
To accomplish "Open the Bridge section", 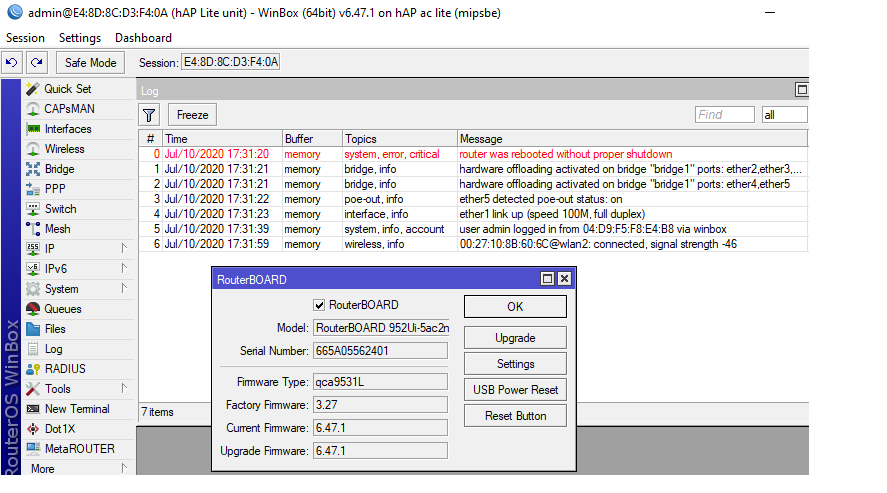I will click(x=59, y=169).
